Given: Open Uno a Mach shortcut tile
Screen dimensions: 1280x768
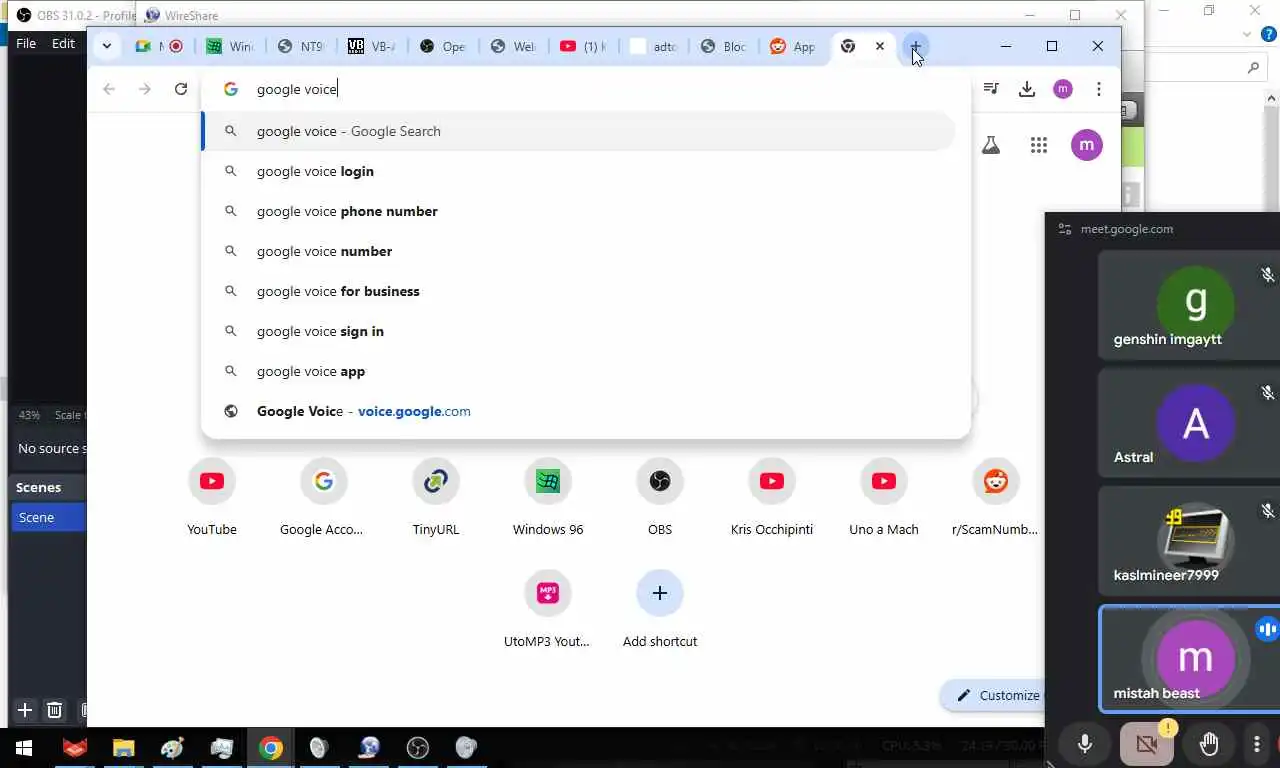Looking at the screenshot, I should coord(884,497).
